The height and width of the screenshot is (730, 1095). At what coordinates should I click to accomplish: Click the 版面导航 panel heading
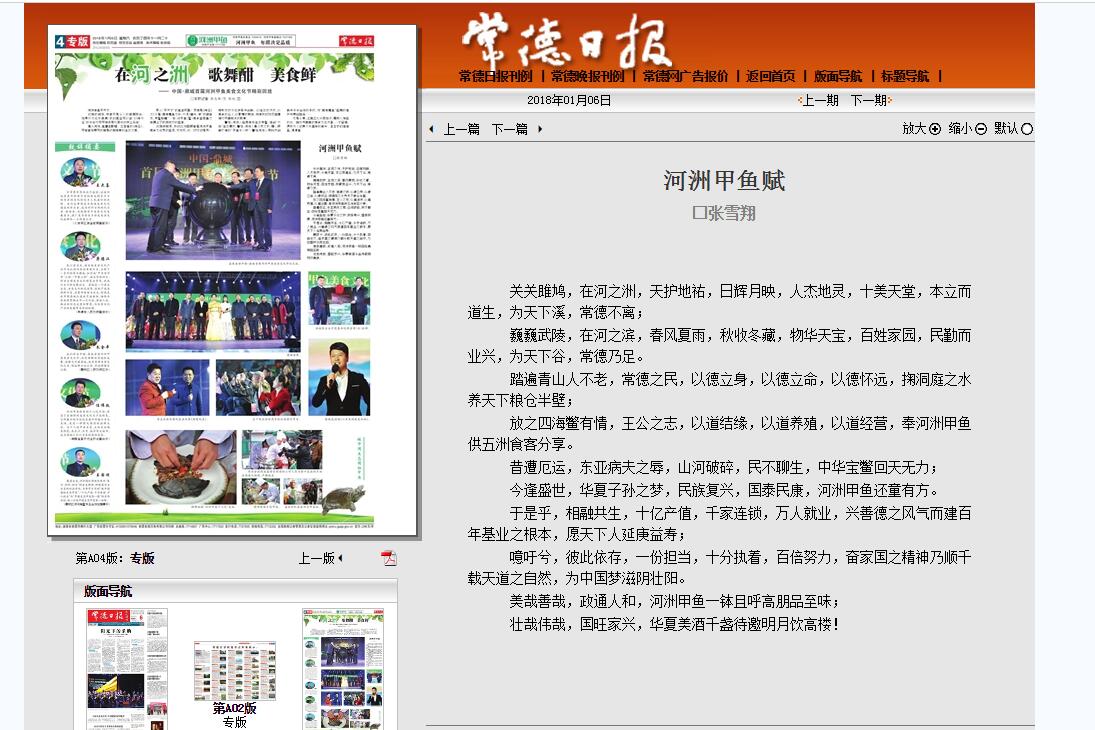pyautogui.click(x=108, y=591)
